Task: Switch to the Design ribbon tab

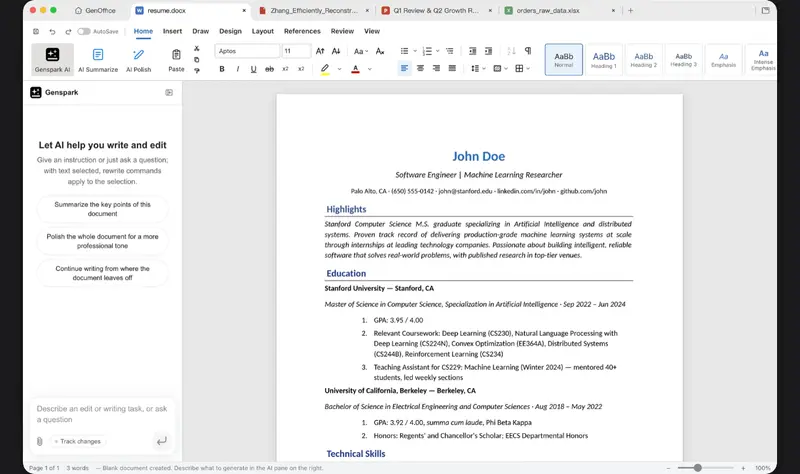Action: click(231, 31)
